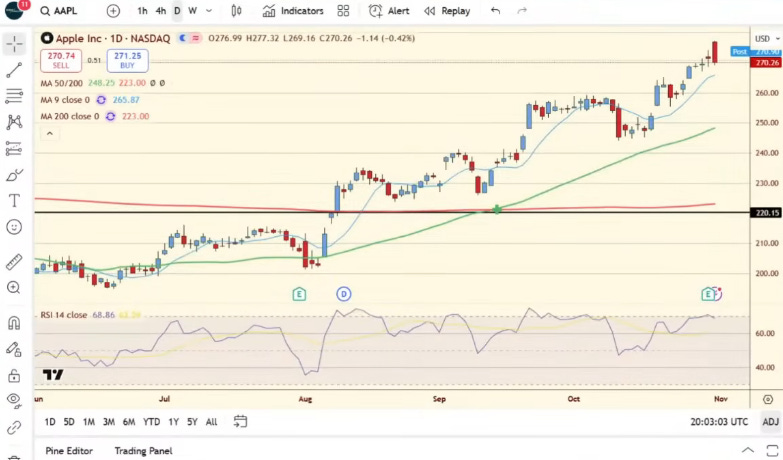Undo the last chart action
Viewport: 783px width, 460px height.
(495, 11)
